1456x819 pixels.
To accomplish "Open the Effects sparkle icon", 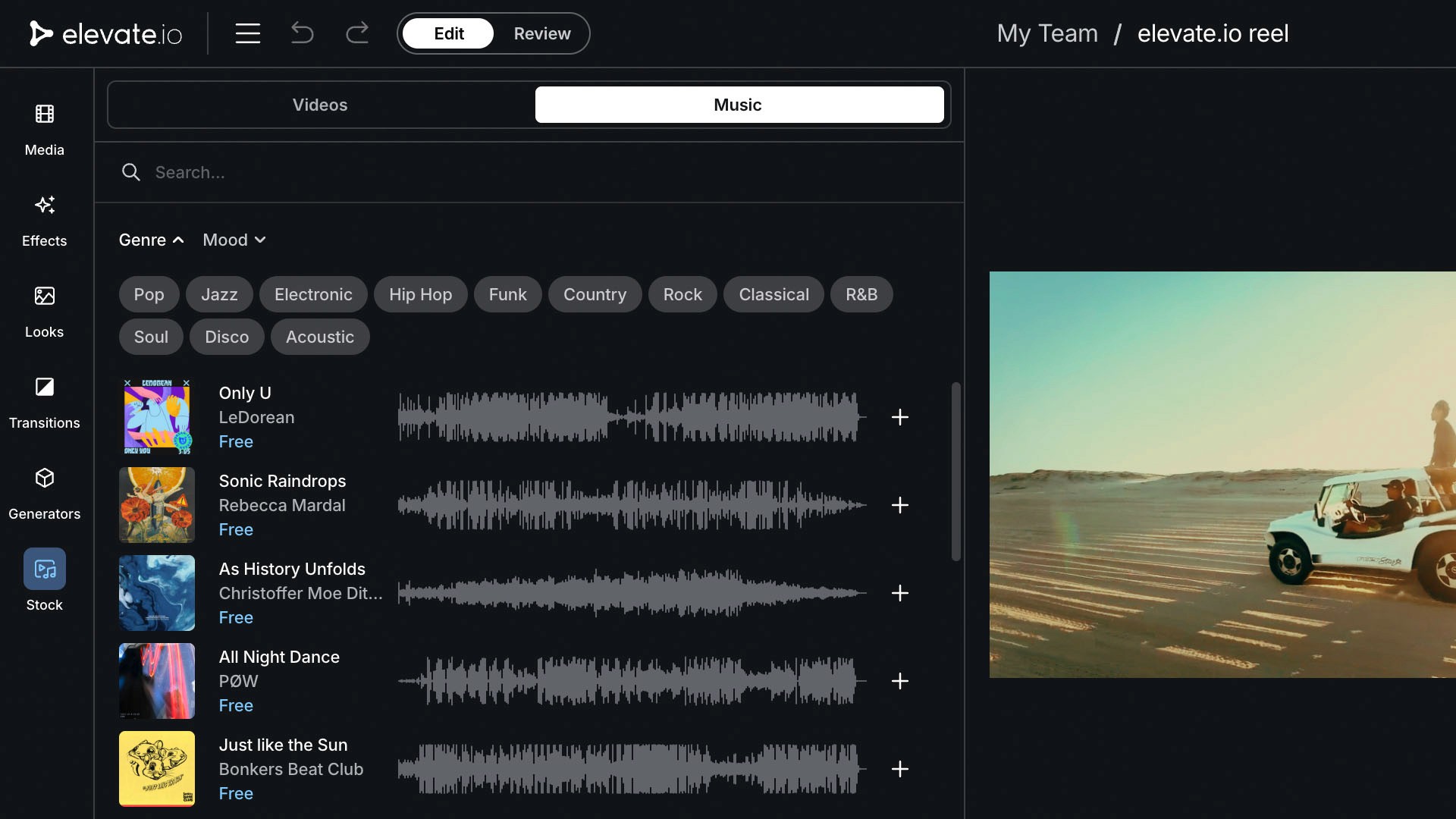I will click(x=44, y=206).
